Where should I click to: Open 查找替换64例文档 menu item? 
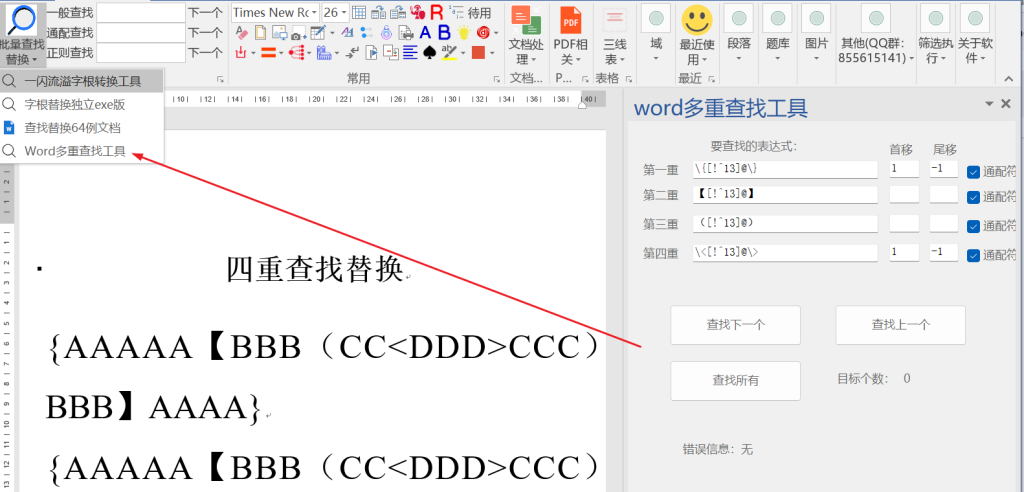(x=82, y=128)
